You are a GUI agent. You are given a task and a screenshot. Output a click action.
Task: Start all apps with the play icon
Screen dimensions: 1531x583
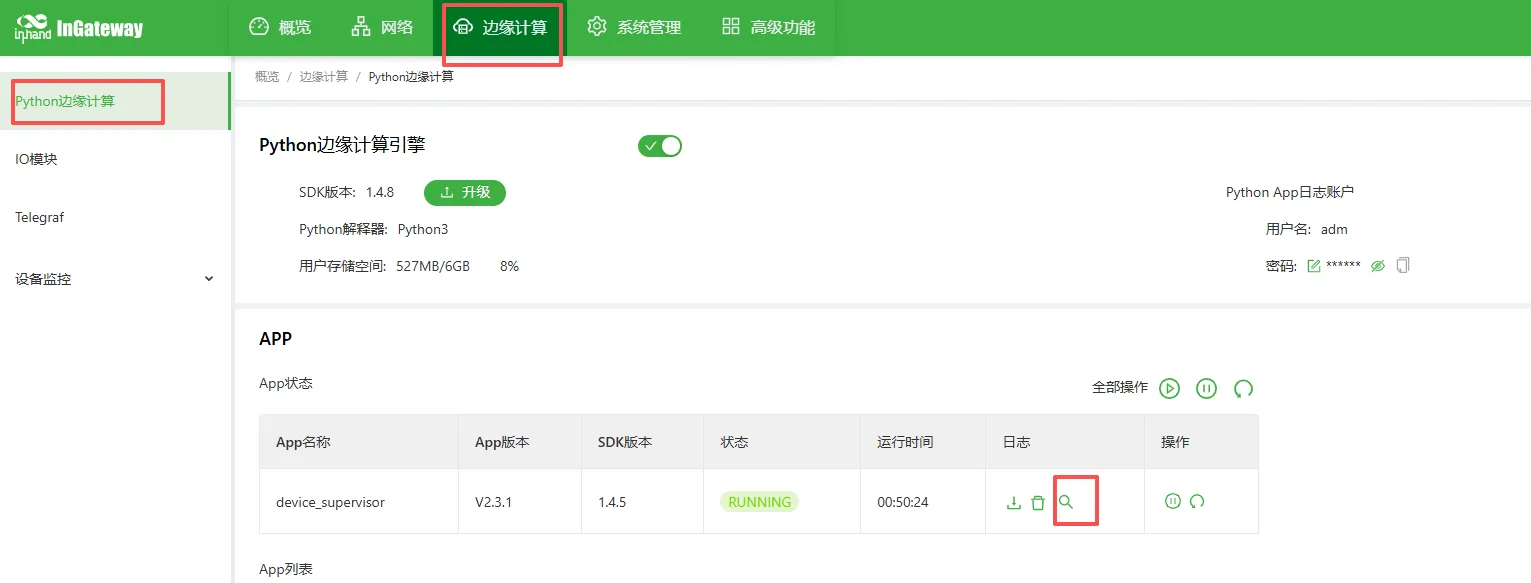click(1170, 388)
